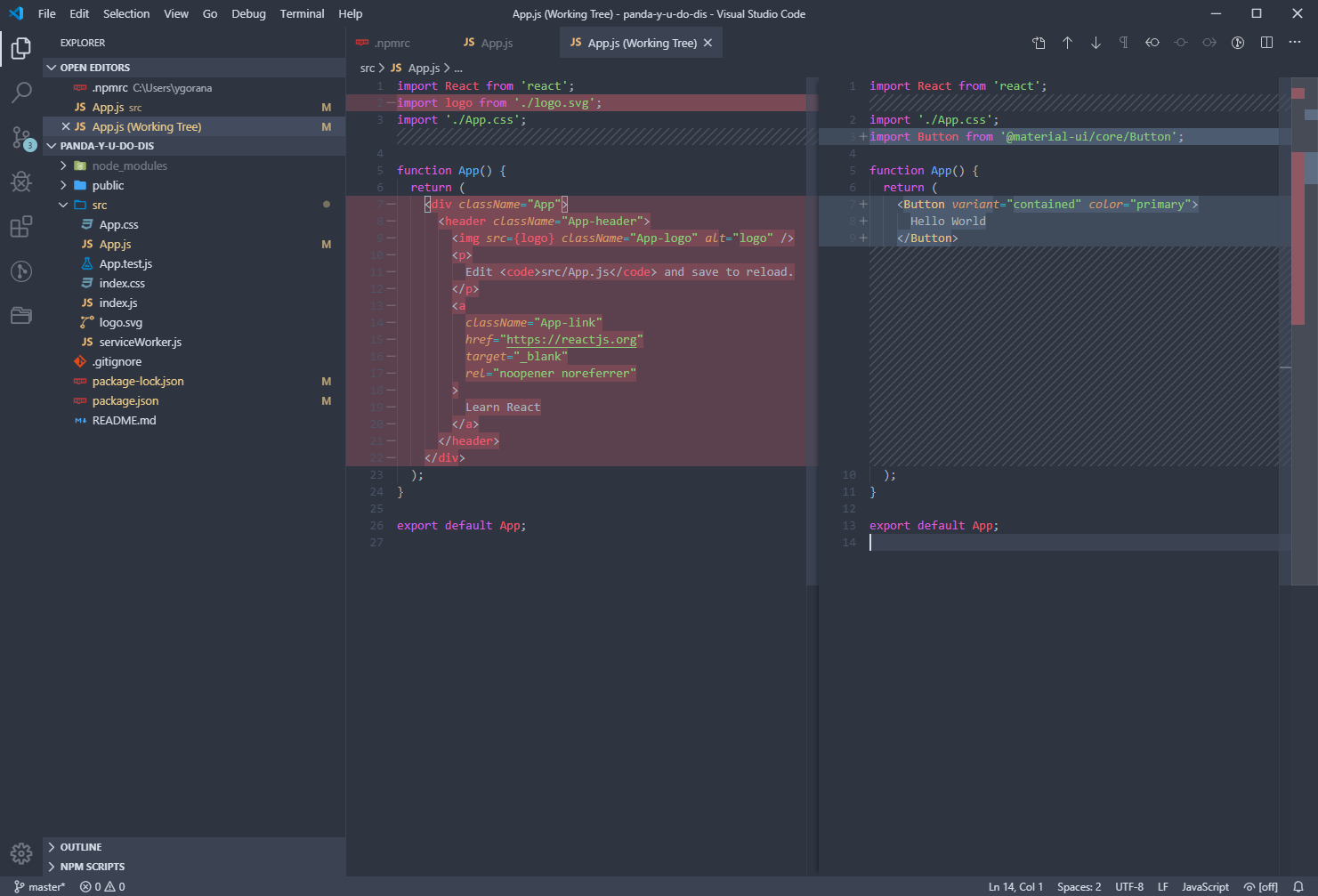Collapse the OPEN EDITORS section
1318x896 pixels.
pos(194,68)
